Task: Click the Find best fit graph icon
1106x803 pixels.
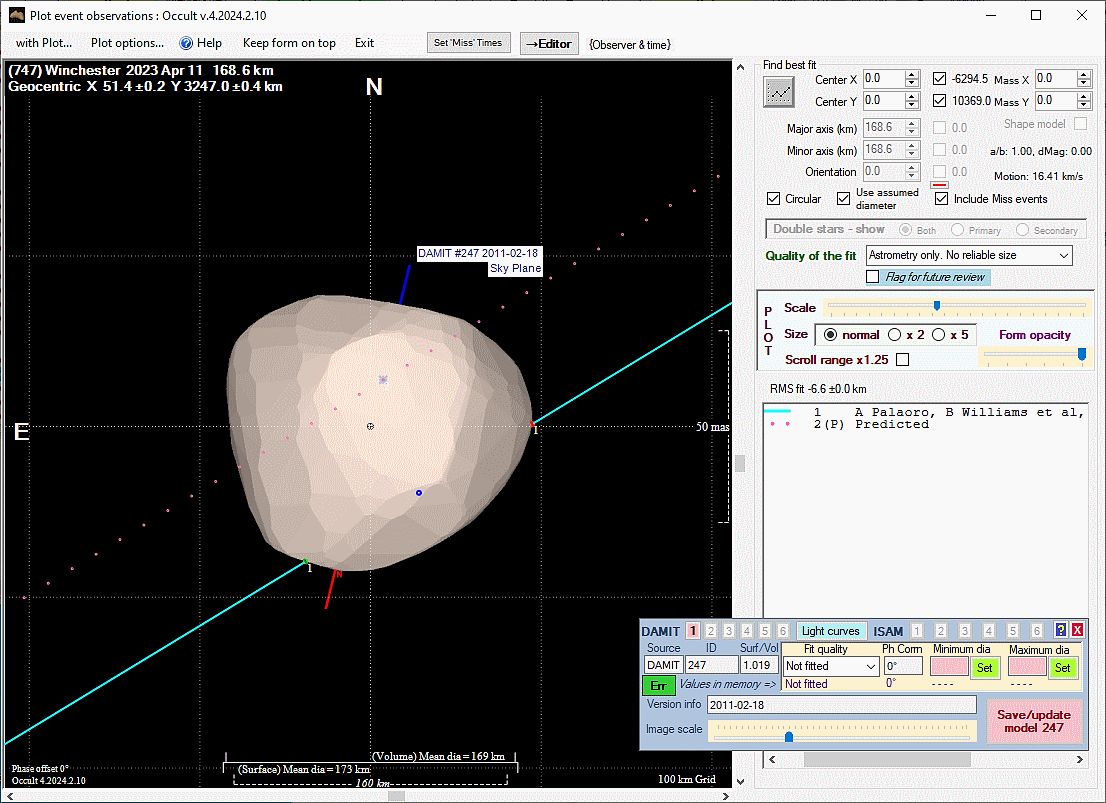Action: click(x=778, y=92)
